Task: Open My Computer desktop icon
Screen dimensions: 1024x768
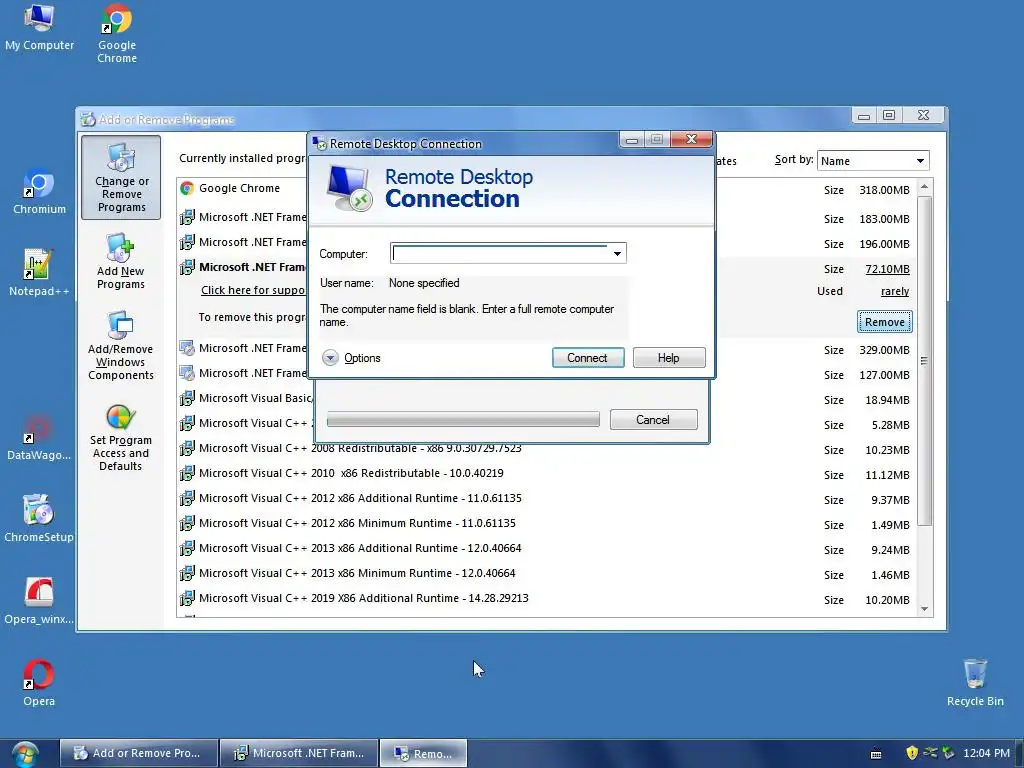Action: [39, 27]
